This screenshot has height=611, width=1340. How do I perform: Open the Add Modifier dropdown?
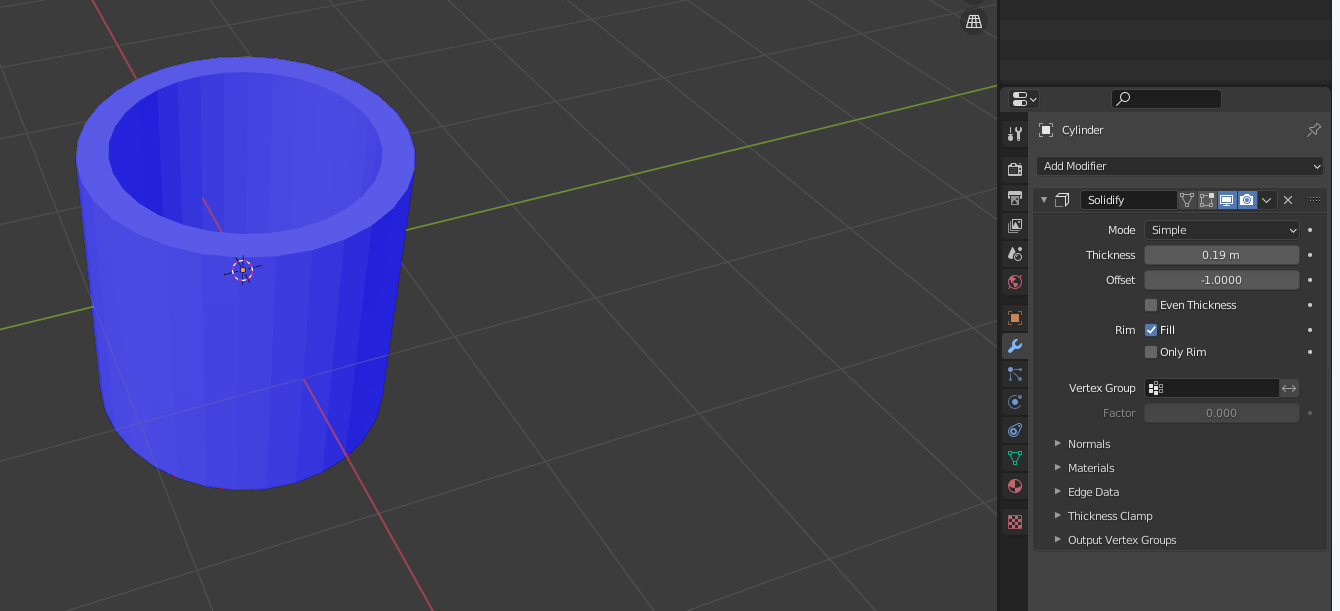pyautogui.click(x=1180, y=166)
